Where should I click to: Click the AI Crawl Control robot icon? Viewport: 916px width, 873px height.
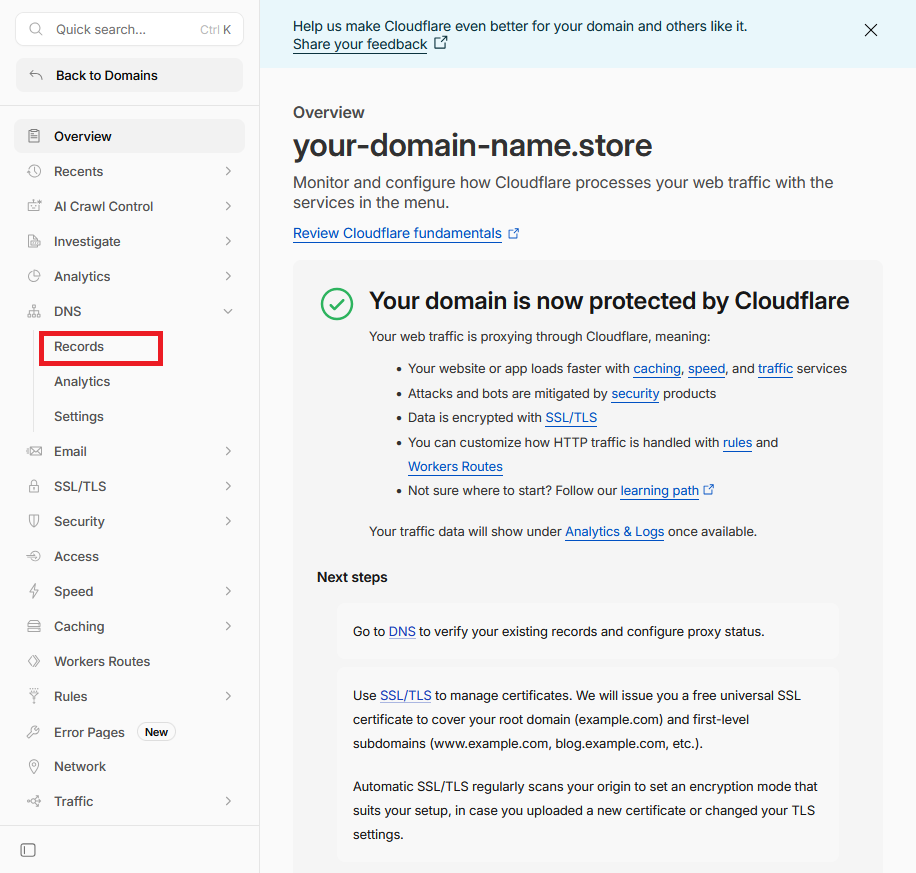point(34,206)
